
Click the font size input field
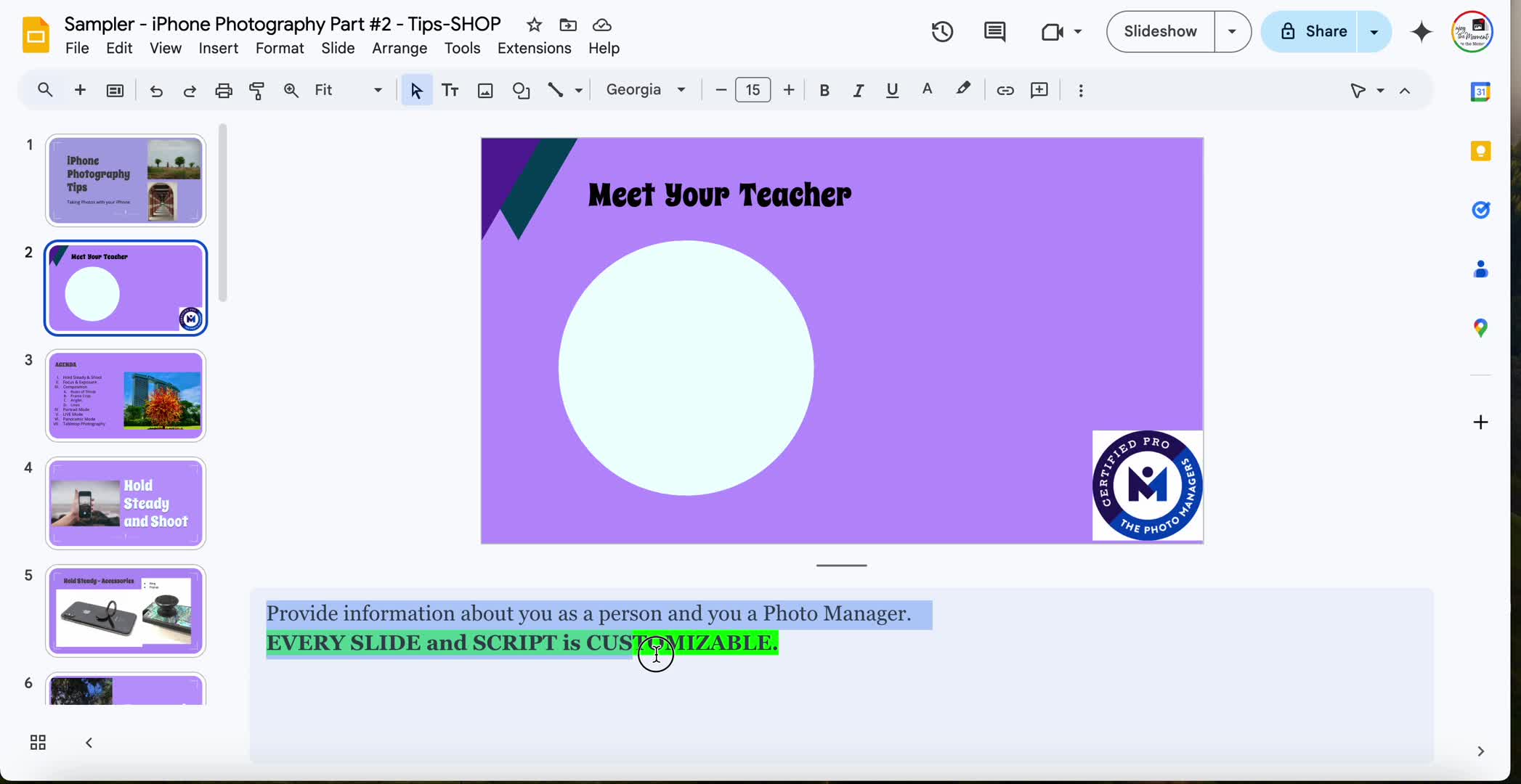pos(753,90)
